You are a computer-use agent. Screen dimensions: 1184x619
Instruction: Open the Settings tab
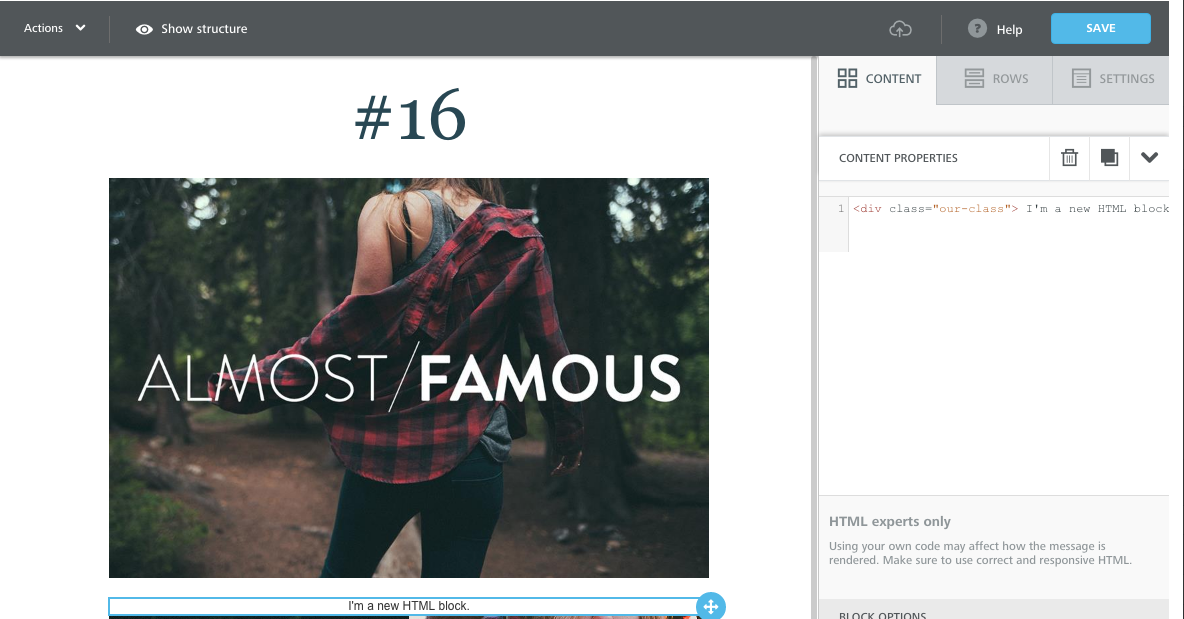point(1112,79)
